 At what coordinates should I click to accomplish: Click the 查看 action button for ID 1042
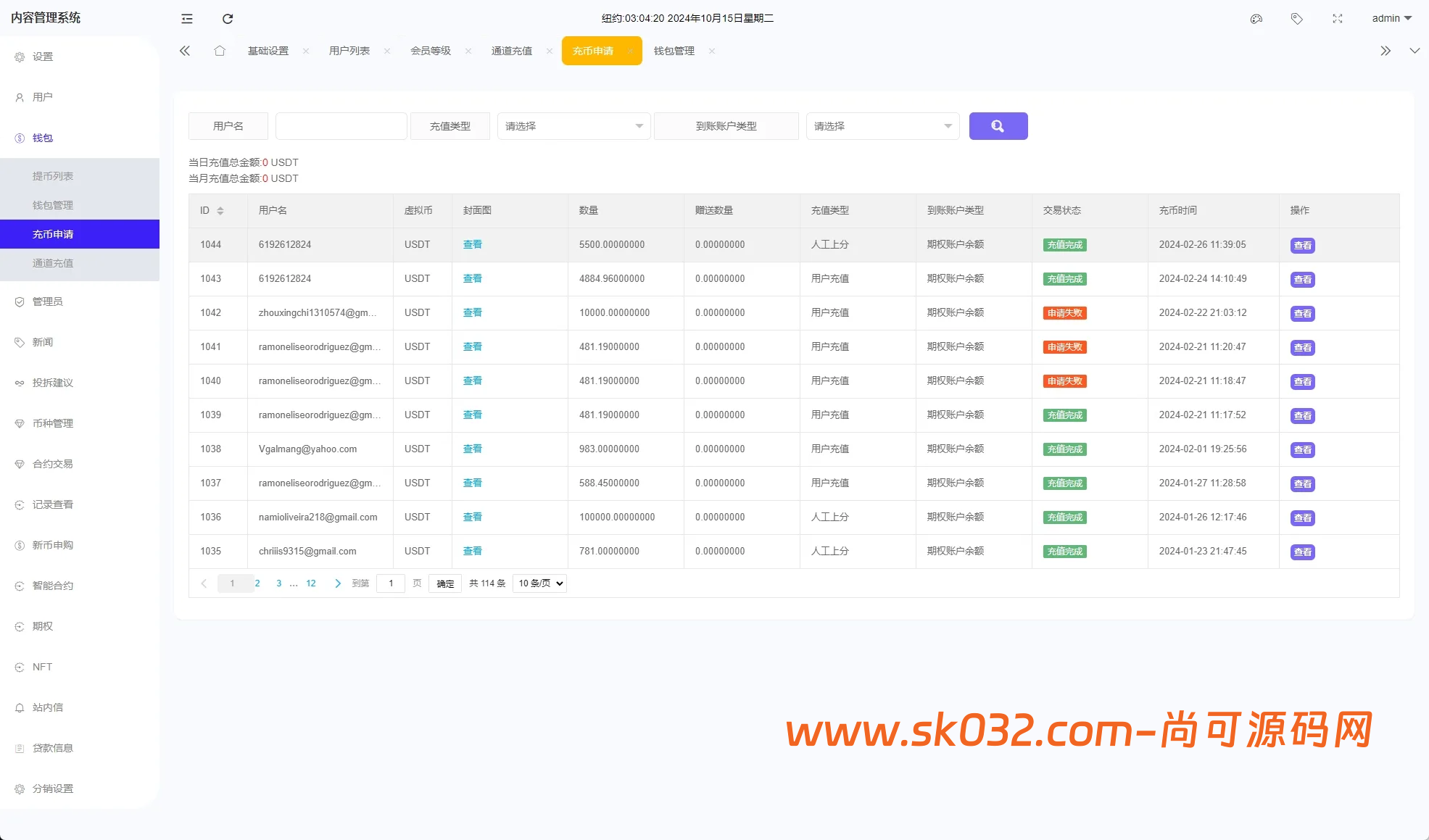click(x=1302, y=313)
